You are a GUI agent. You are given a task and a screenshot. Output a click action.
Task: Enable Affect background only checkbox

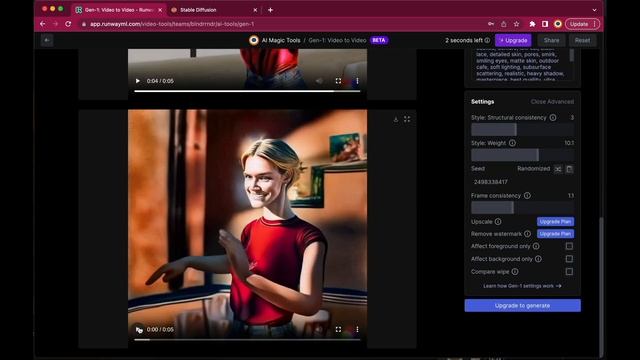tap(569, 259)
